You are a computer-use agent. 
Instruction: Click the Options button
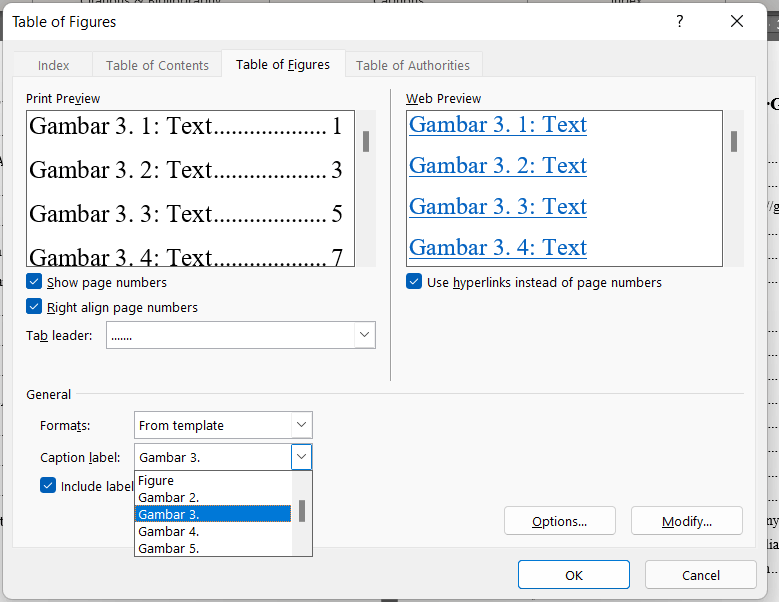[559, 521]
